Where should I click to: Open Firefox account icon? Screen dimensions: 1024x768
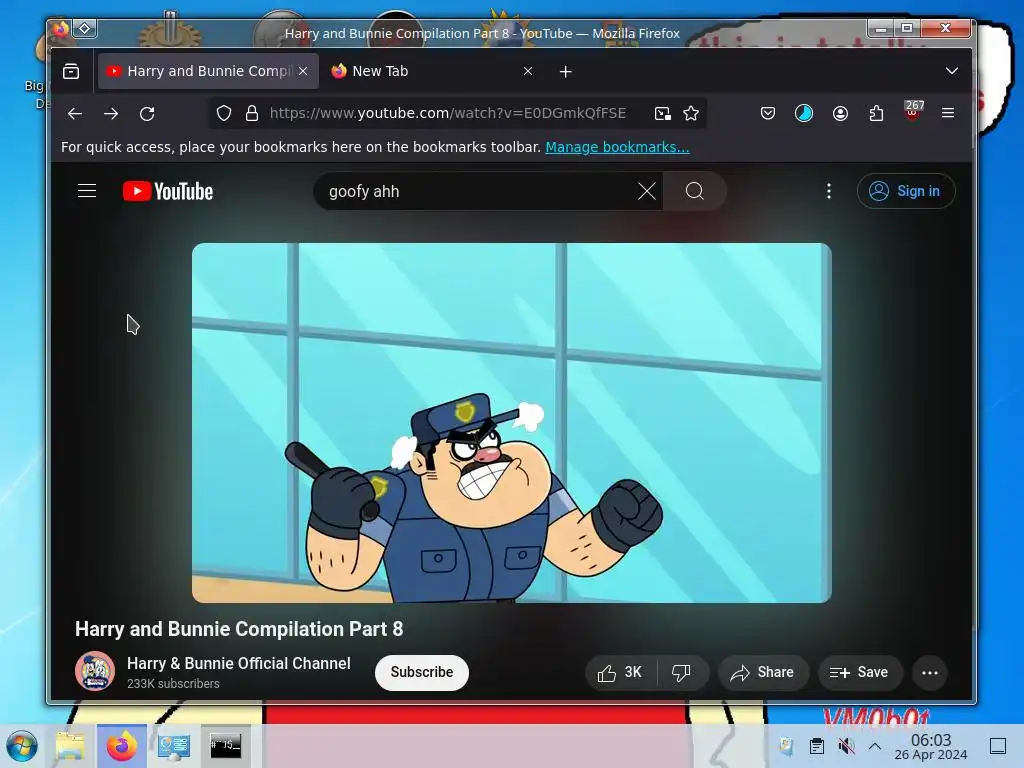click(840, 114)
